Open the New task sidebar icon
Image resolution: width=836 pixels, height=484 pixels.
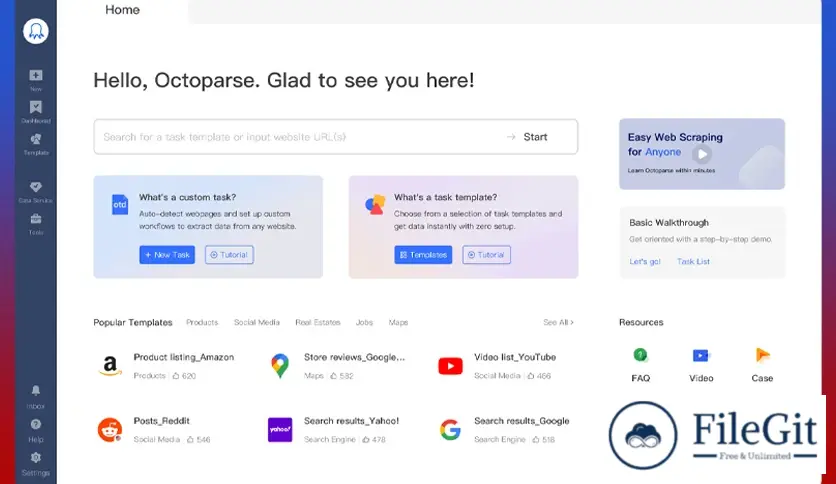36,76
